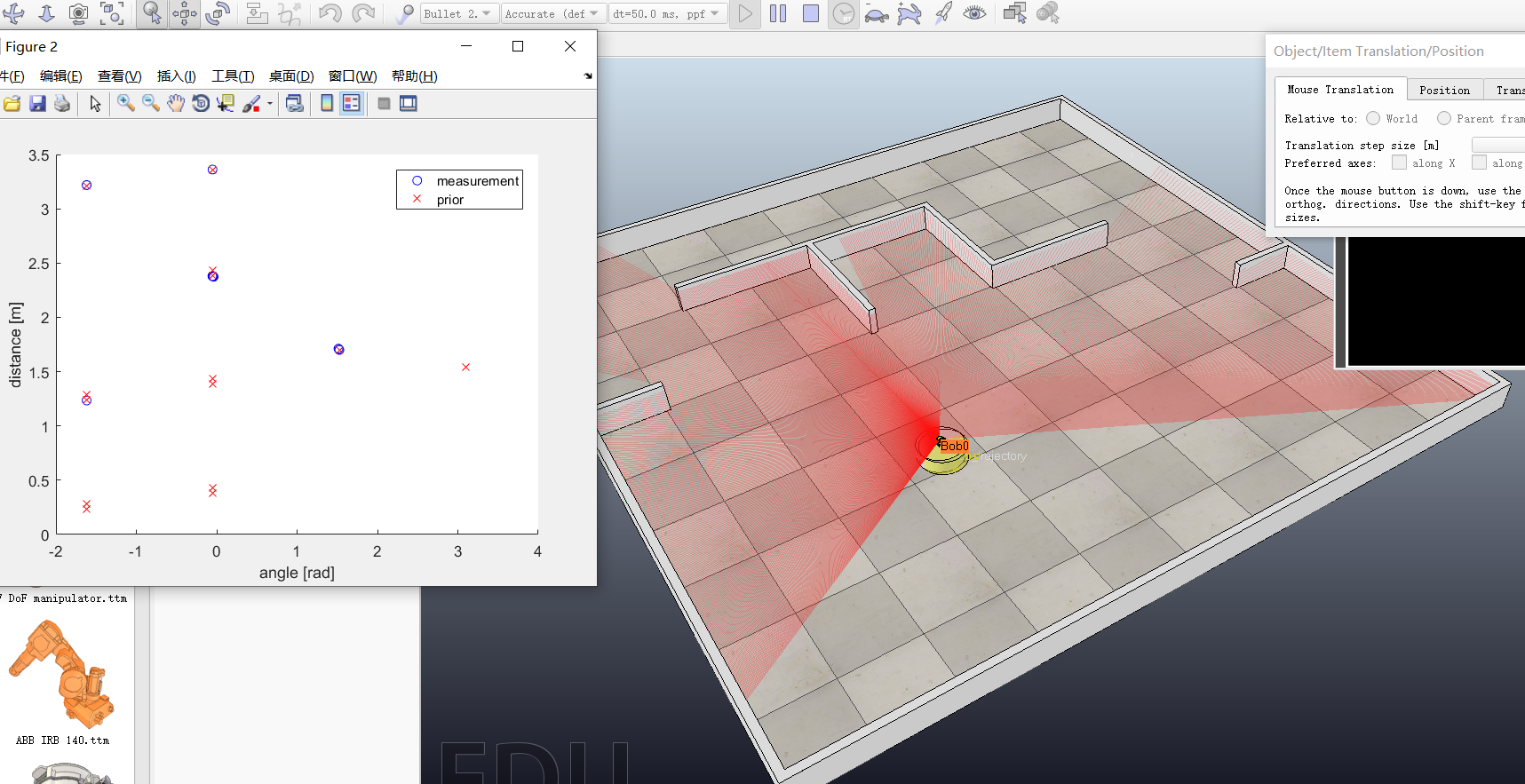Save the figure with floppy icon
This screenshot has width=1525, height=784.
click(x=37, y=104)
